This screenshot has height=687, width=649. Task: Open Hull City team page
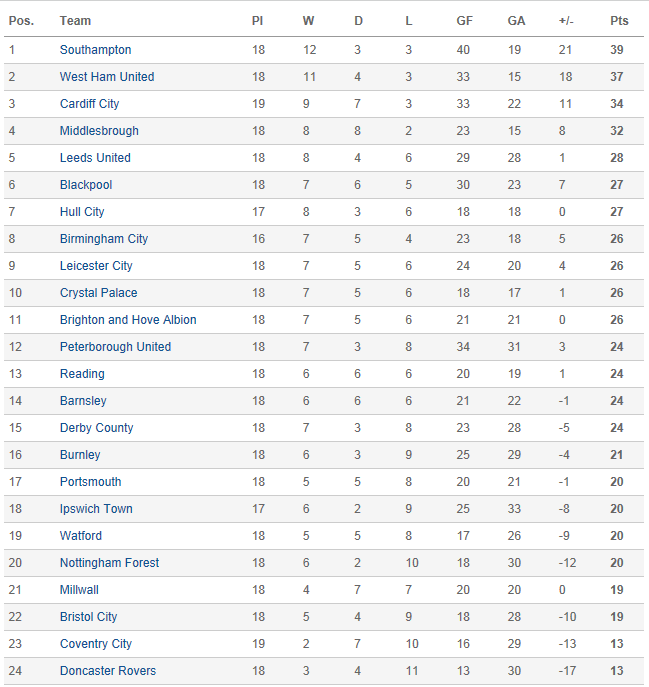82,212
